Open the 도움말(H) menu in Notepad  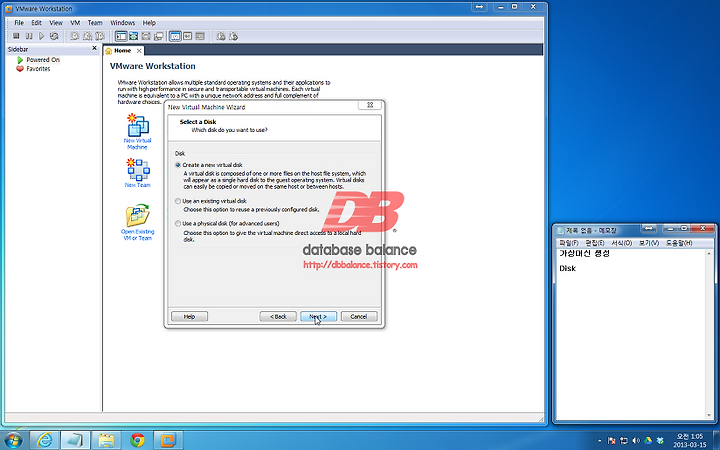coord(679,243)
